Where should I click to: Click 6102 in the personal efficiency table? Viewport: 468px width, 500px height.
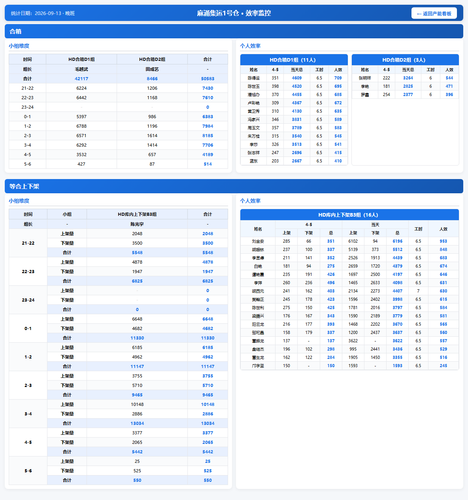pos(353,241)
